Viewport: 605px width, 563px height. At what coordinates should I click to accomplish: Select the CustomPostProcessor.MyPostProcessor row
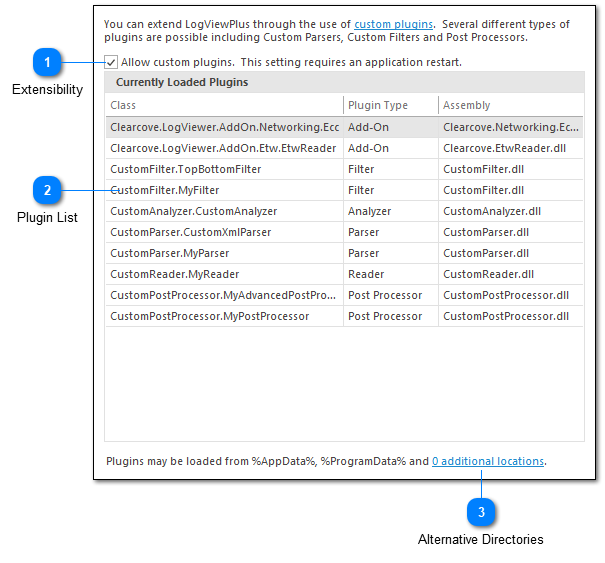coord(344,316)
